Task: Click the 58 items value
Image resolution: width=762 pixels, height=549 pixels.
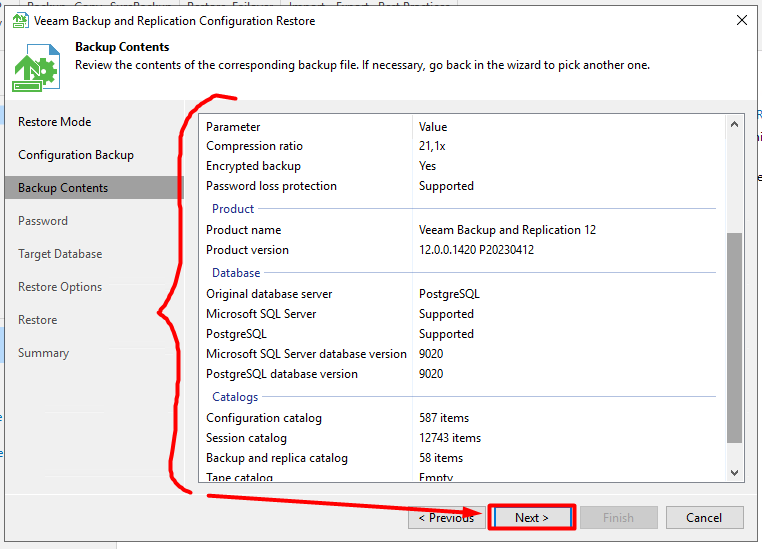Action: coord(441,458)
